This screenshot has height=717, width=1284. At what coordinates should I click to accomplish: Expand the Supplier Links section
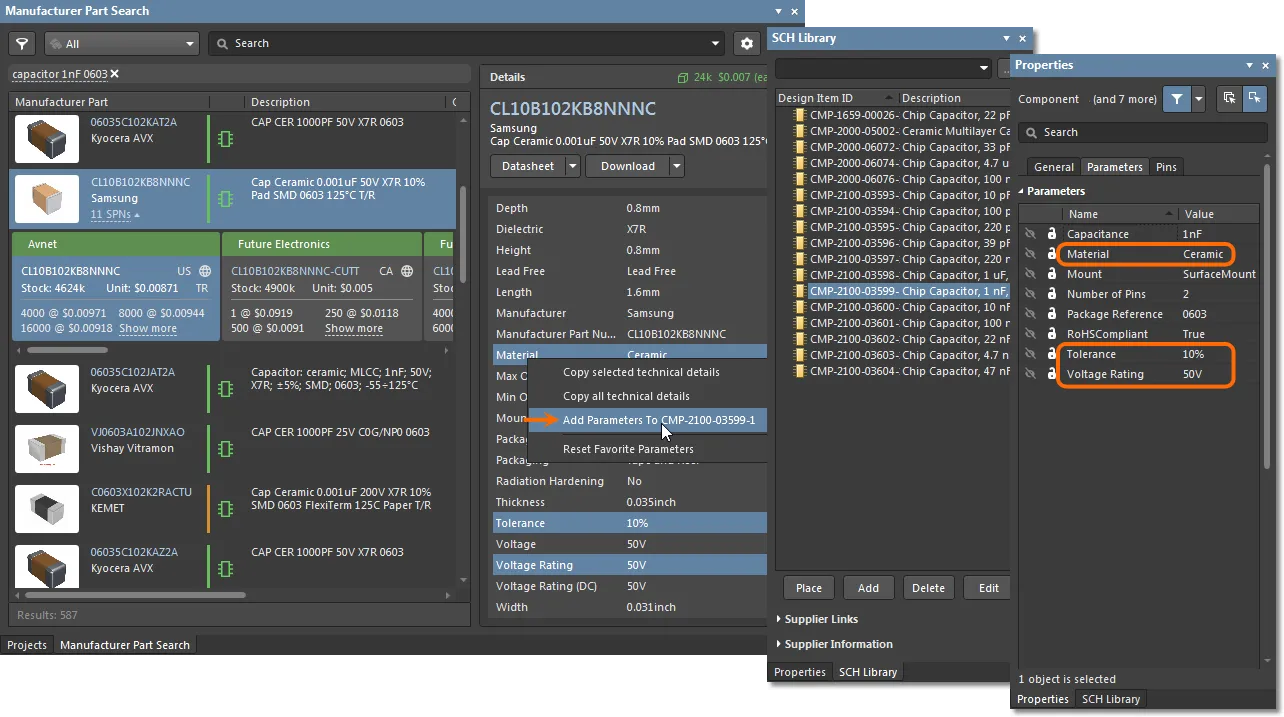coord(820,619)
